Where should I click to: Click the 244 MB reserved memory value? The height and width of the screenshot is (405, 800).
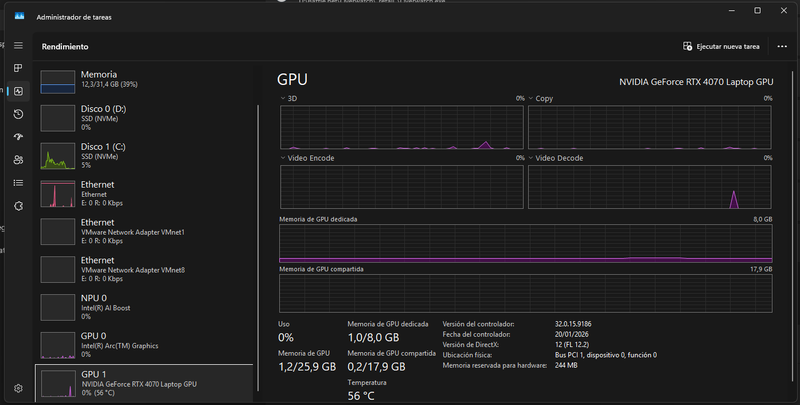point(566,365)
